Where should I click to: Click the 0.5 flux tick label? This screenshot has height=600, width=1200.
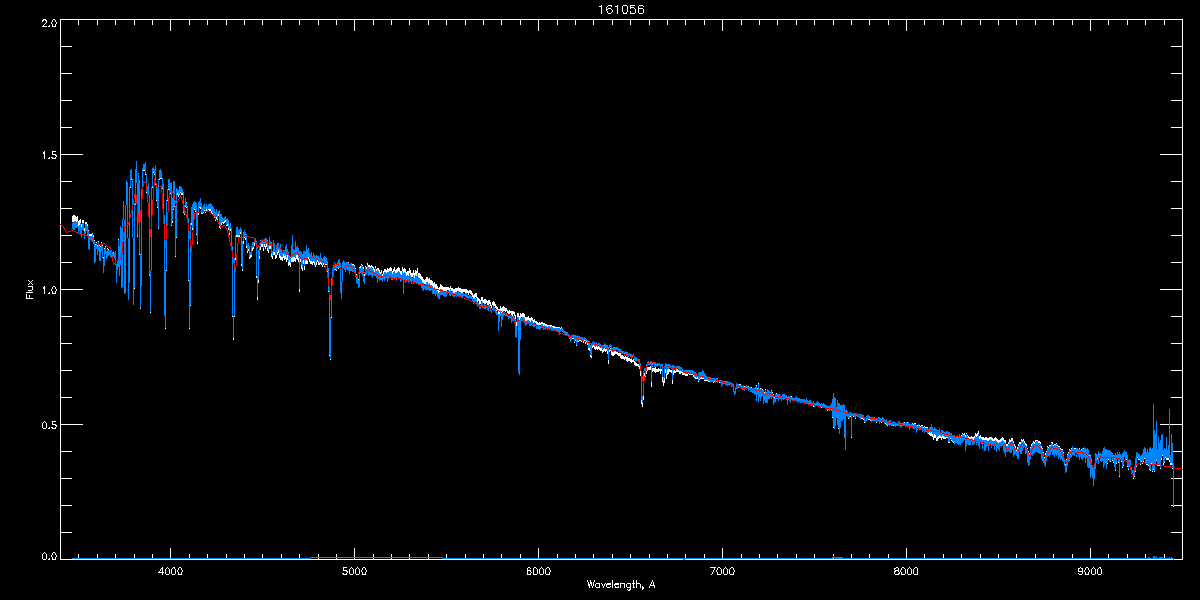[x=48, y=424]
